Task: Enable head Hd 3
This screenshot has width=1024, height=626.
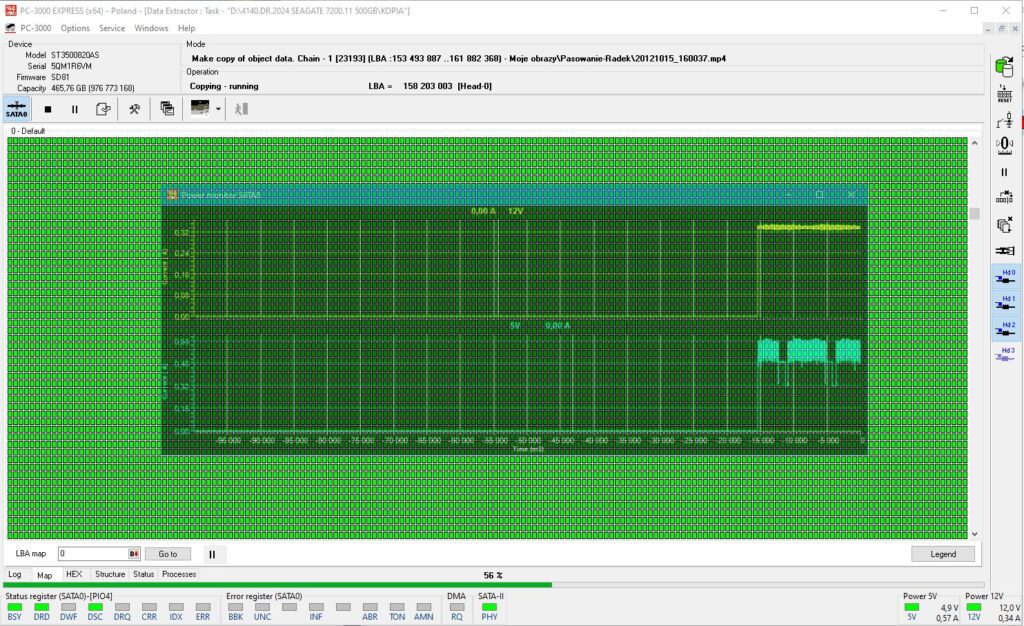Action: [1005, 354]
